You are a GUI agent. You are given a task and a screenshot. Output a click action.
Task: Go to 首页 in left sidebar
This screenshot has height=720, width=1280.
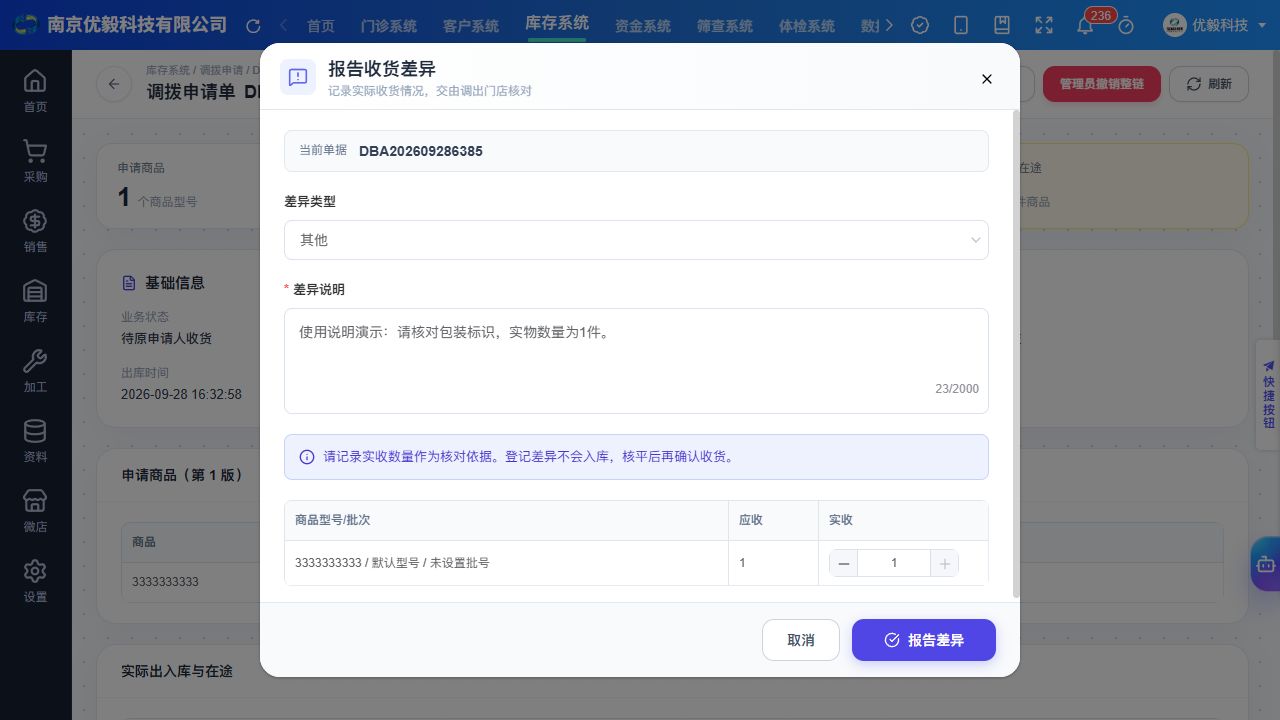click(35, 90)
